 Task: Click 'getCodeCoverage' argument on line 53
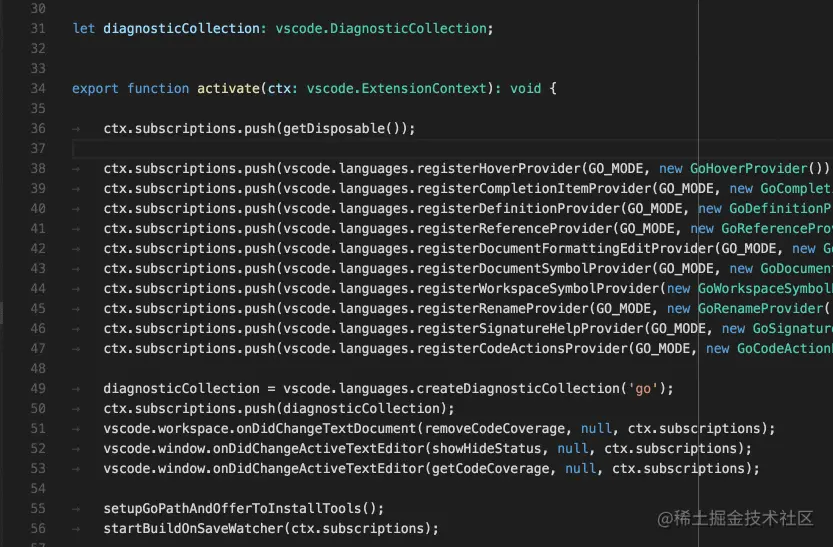pos(490,468)
